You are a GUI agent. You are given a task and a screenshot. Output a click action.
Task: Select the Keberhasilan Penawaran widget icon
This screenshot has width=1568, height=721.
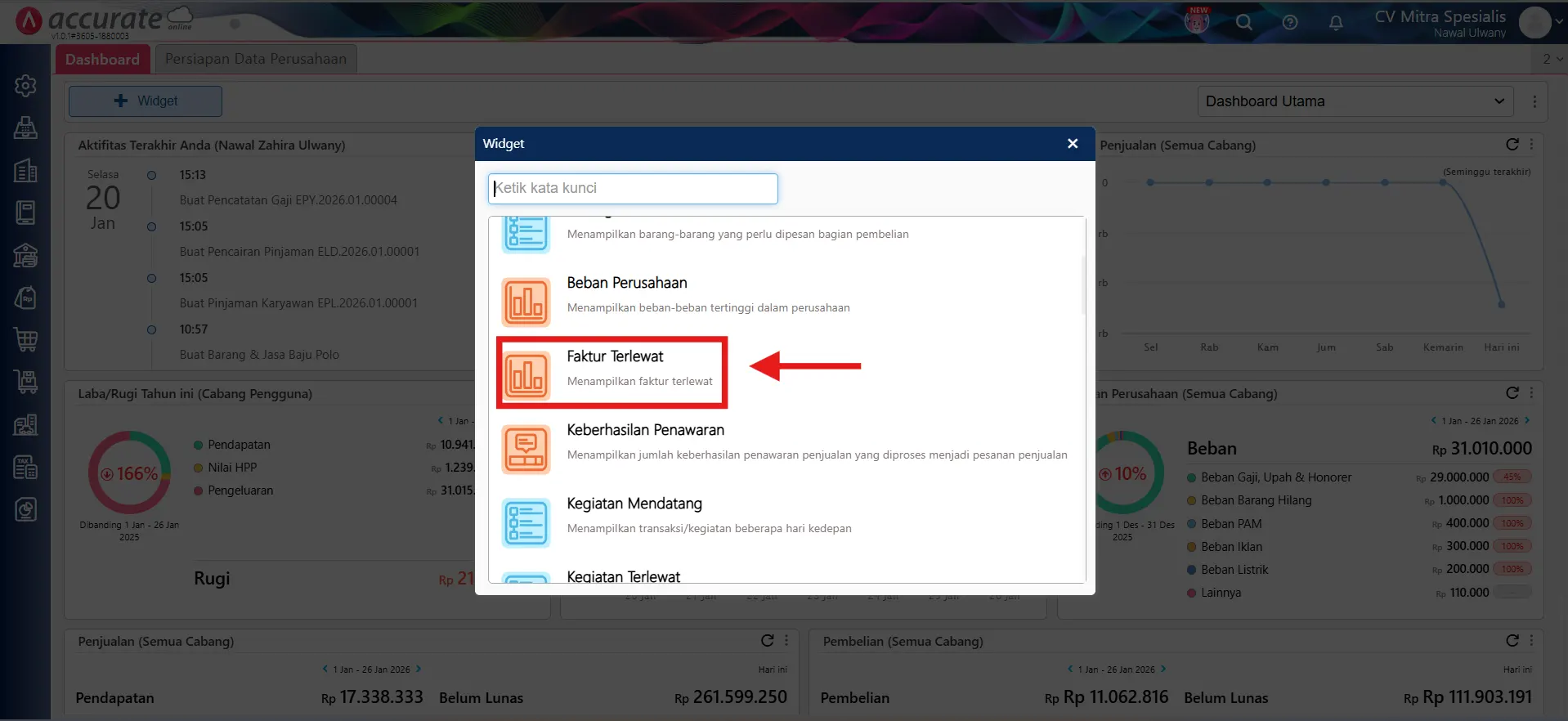pyautogui.click(x=526, y=449)
